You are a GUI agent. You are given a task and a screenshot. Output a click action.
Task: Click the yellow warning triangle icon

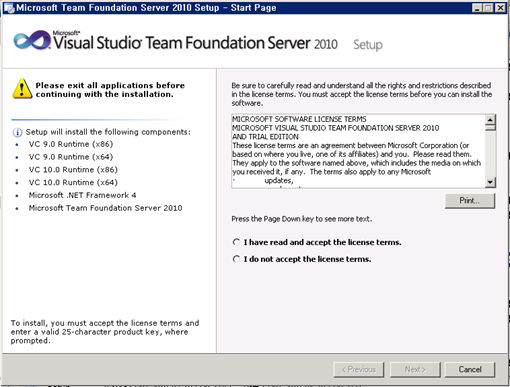[x=22, y=89]
